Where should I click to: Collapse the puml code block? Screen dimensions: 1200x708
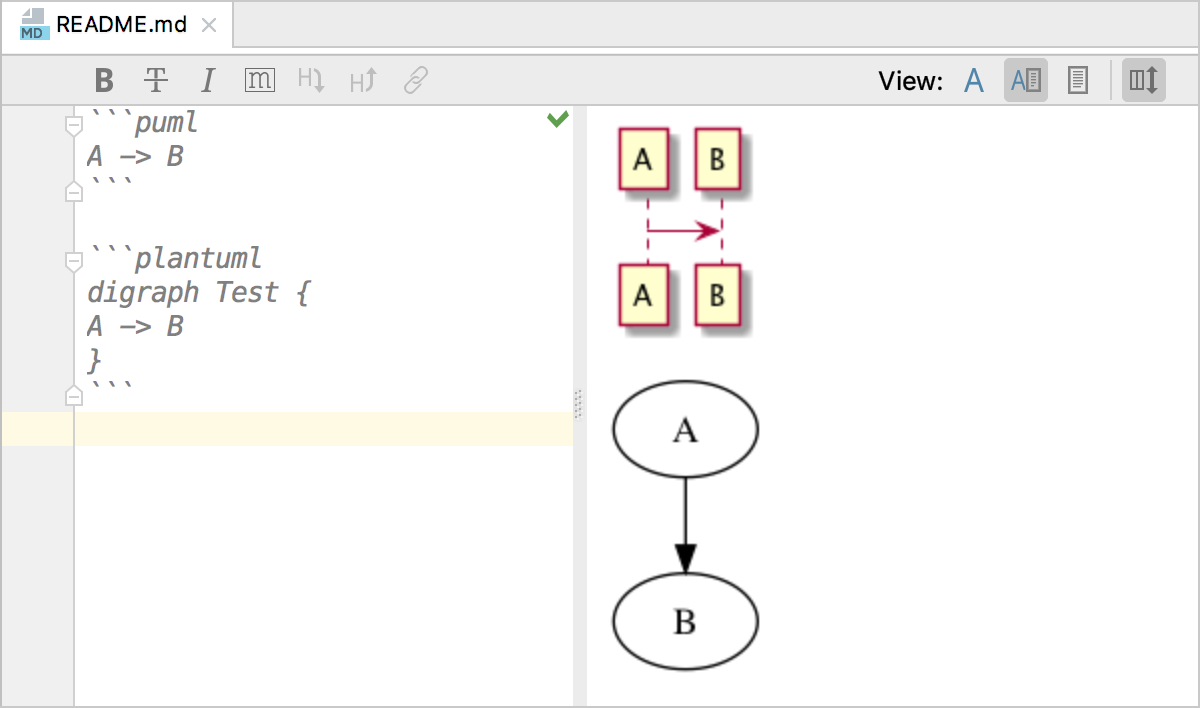[73, 126]
